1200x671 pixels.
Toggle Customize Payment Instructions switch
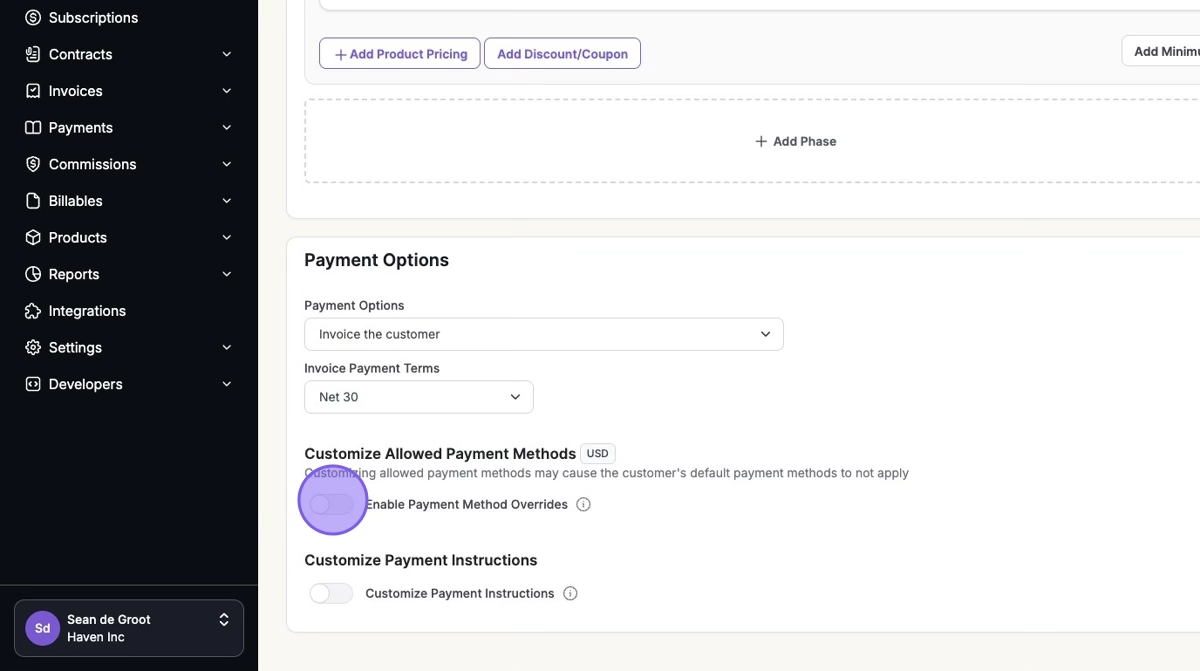tap(331, 594)
